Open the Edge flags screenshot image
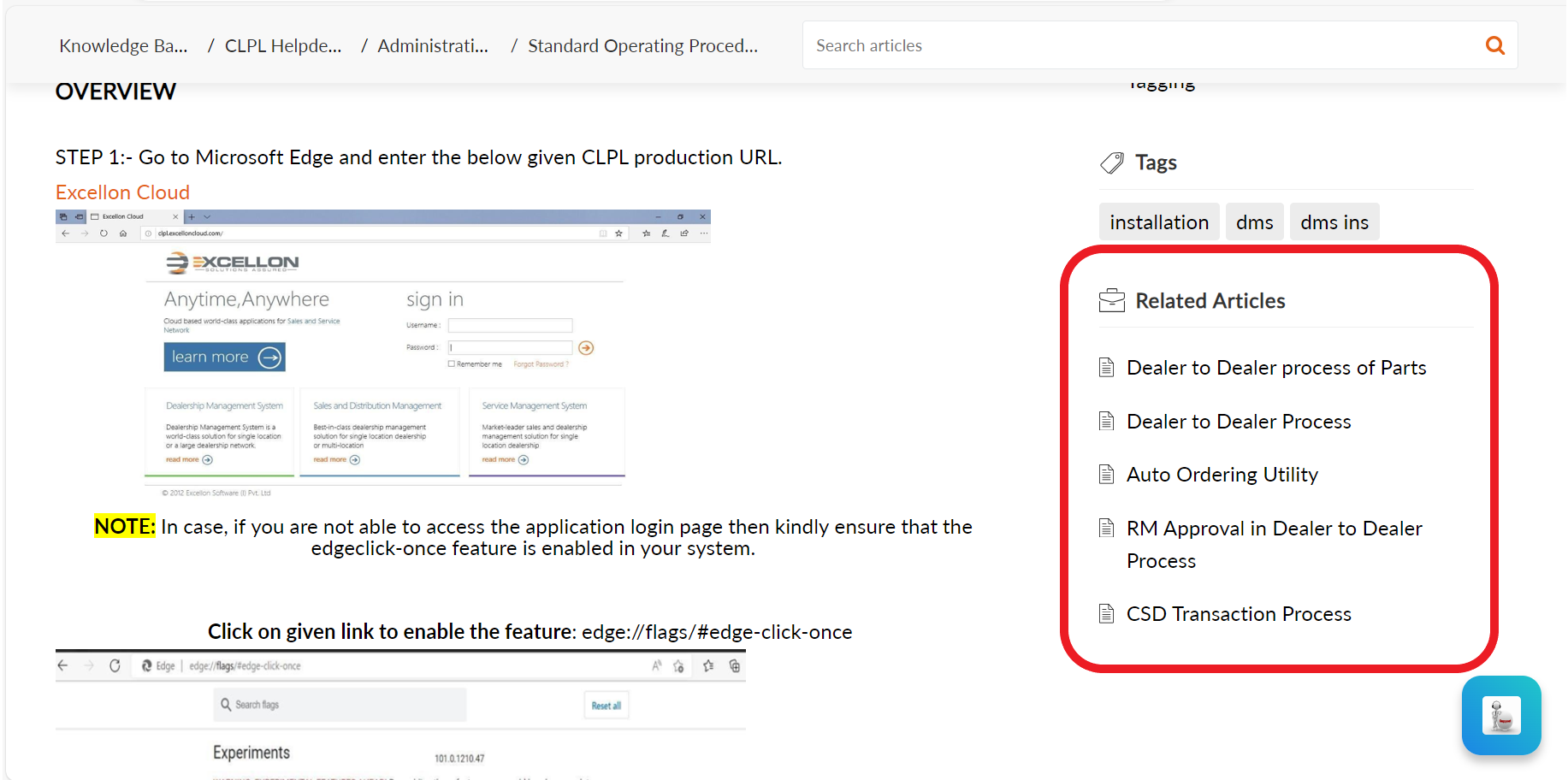This screenshot has height=780, width=1568. point(400,714)
